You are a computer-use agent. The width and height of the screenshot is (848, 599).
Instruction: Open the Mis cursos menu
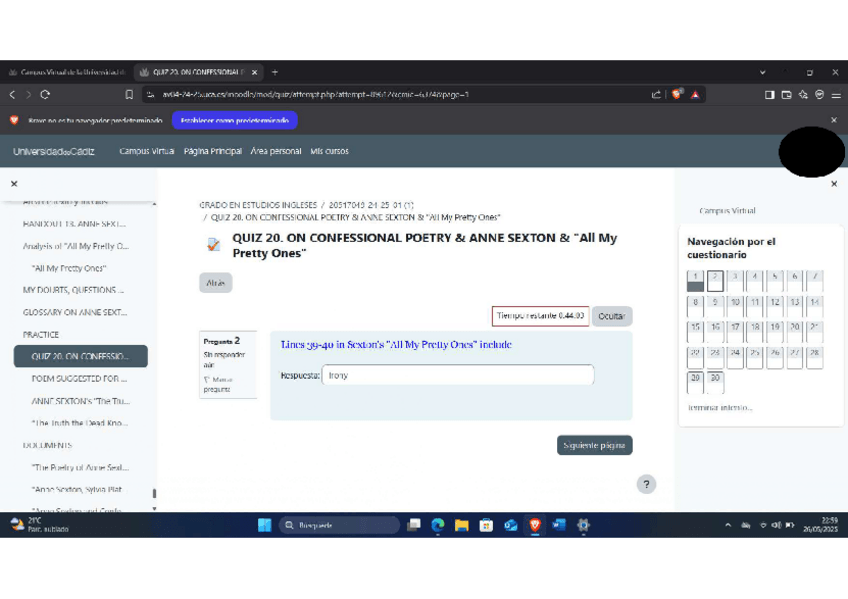(329, 151)
